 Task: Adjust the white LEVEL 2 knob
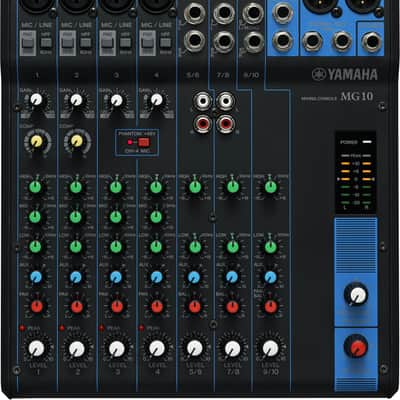tap(77, 349)
